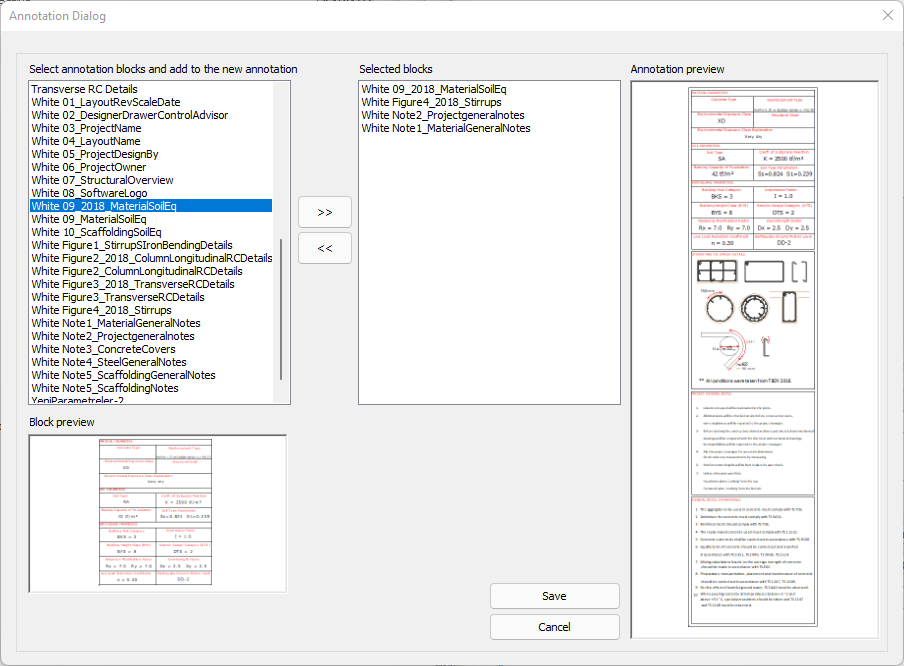Click the Block preview thumbnail
The image size is (904, 666).
pos(157,514)
